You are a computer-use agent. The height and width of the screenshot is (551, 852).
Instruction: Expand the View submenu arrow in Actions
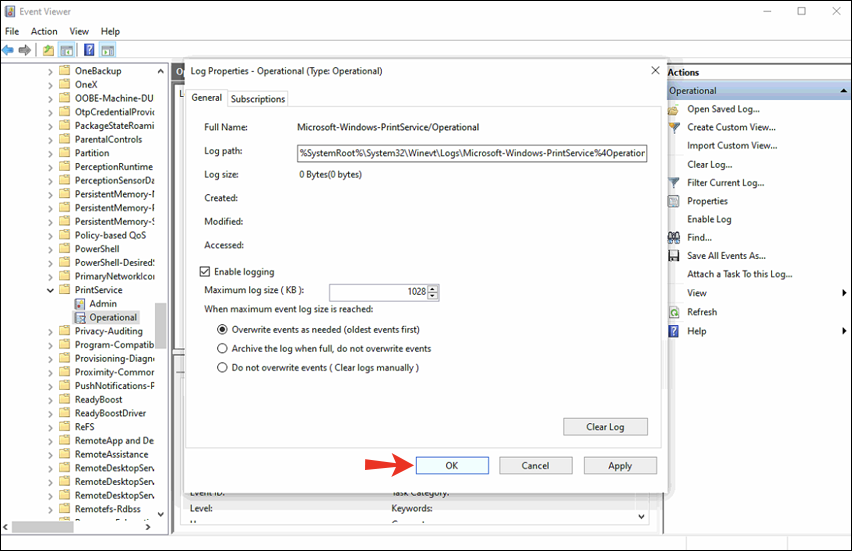tap(844, 293)
